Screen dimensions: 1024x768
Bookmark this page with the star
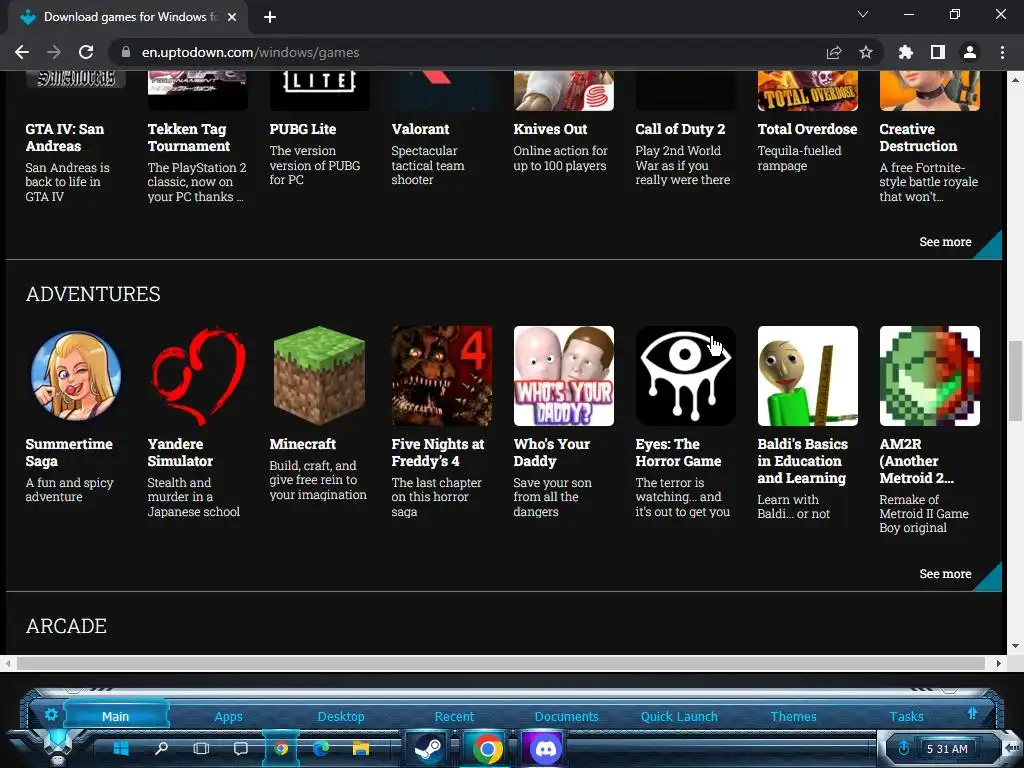tap(866, 52)
